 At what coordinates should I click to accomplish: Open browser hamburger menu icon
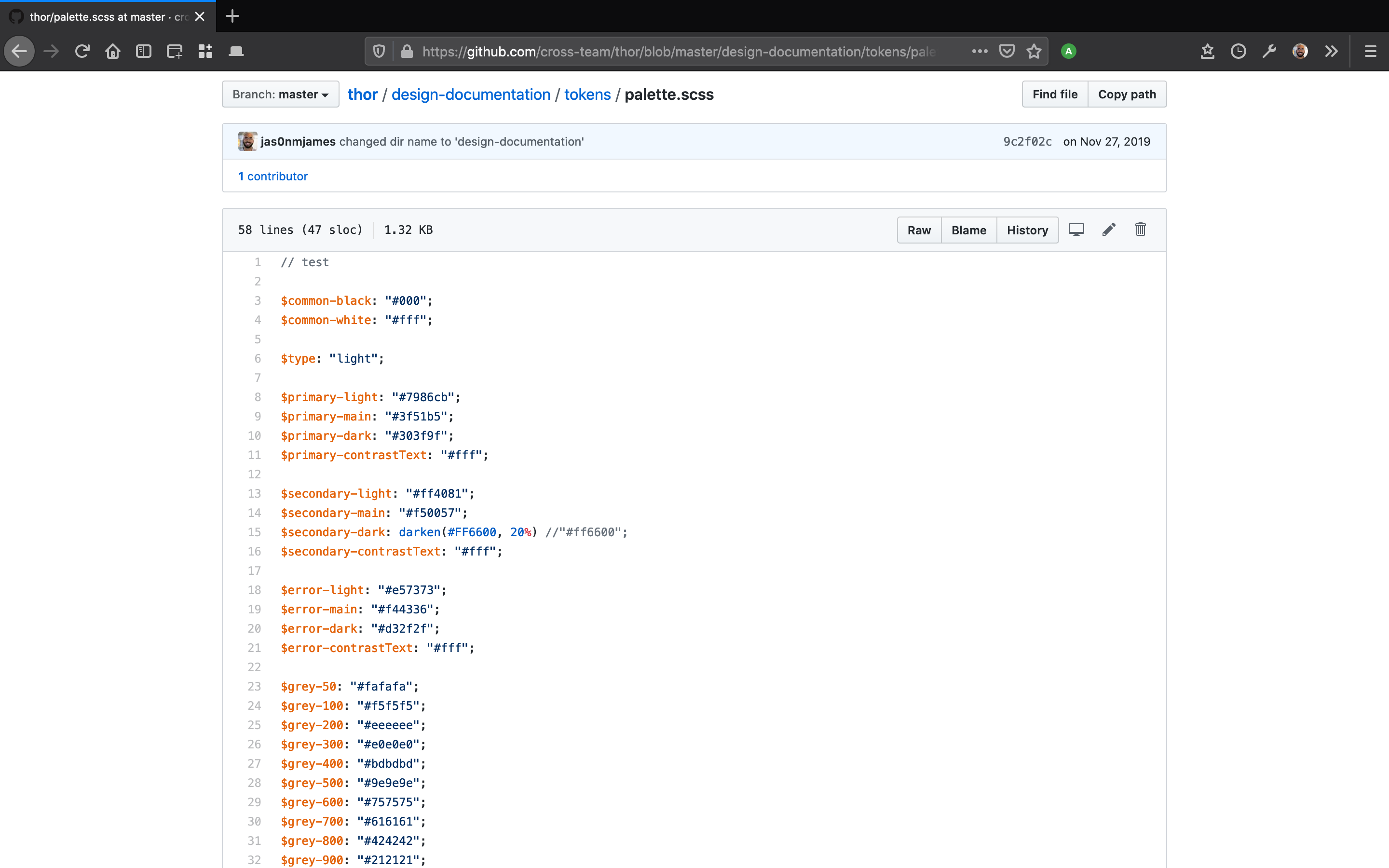[1370, 52]
